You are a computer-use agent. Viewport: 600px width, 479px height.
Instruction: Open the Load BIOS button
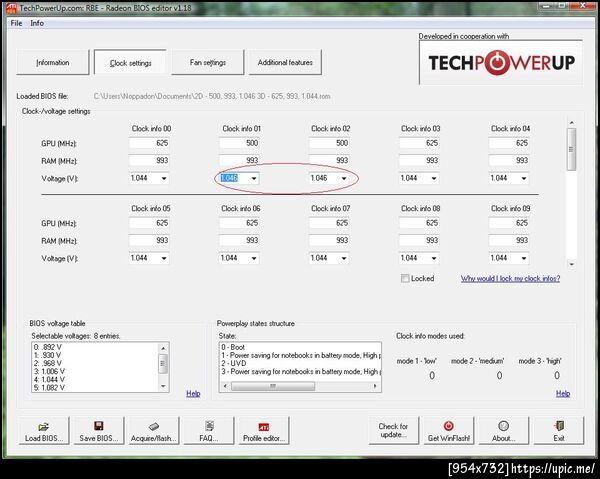pyautogui.click(x=44, y=430)
